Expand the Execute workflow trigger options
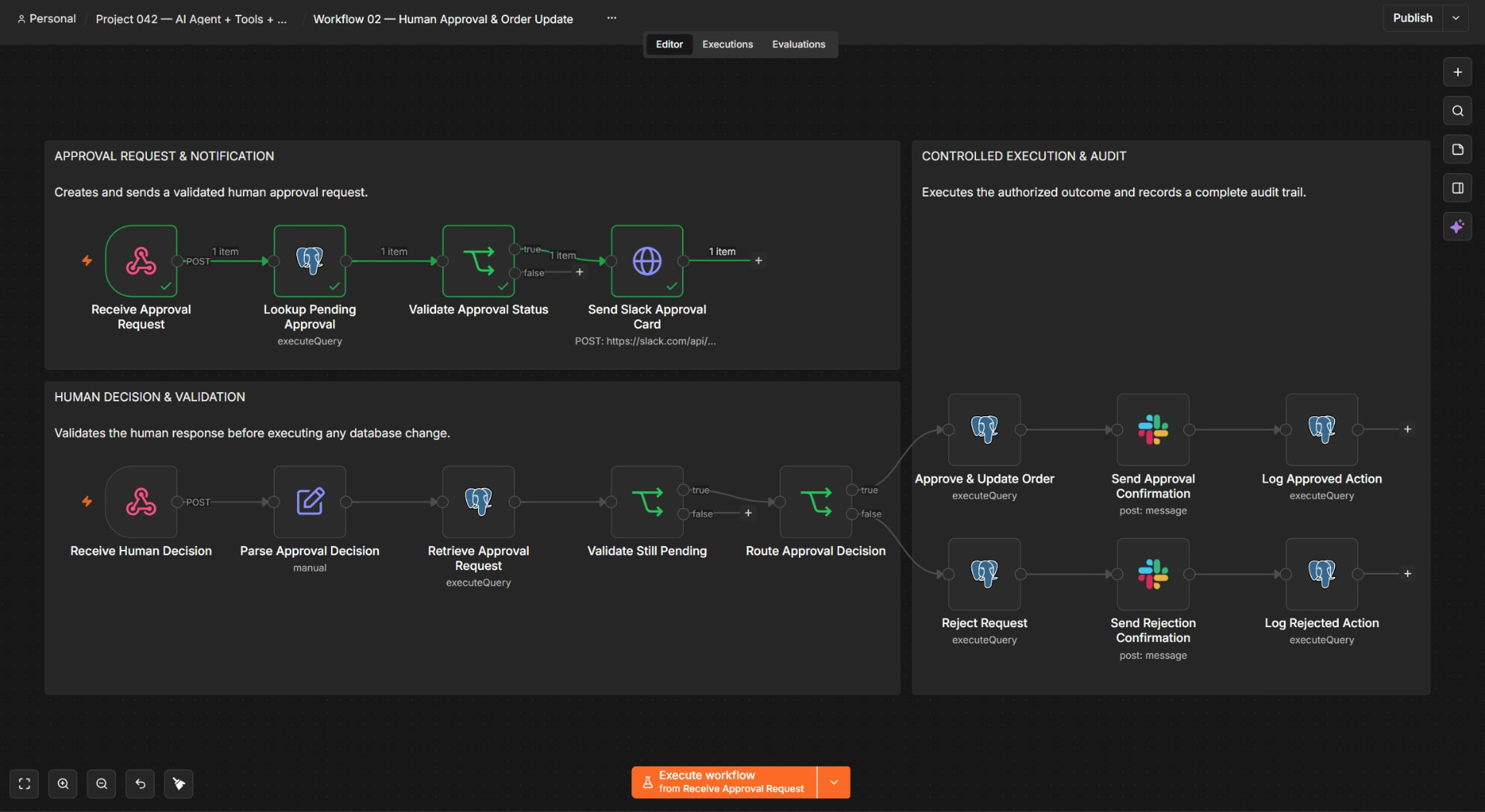This screenshot has width=1485, height=812. (x=834, y=782)
